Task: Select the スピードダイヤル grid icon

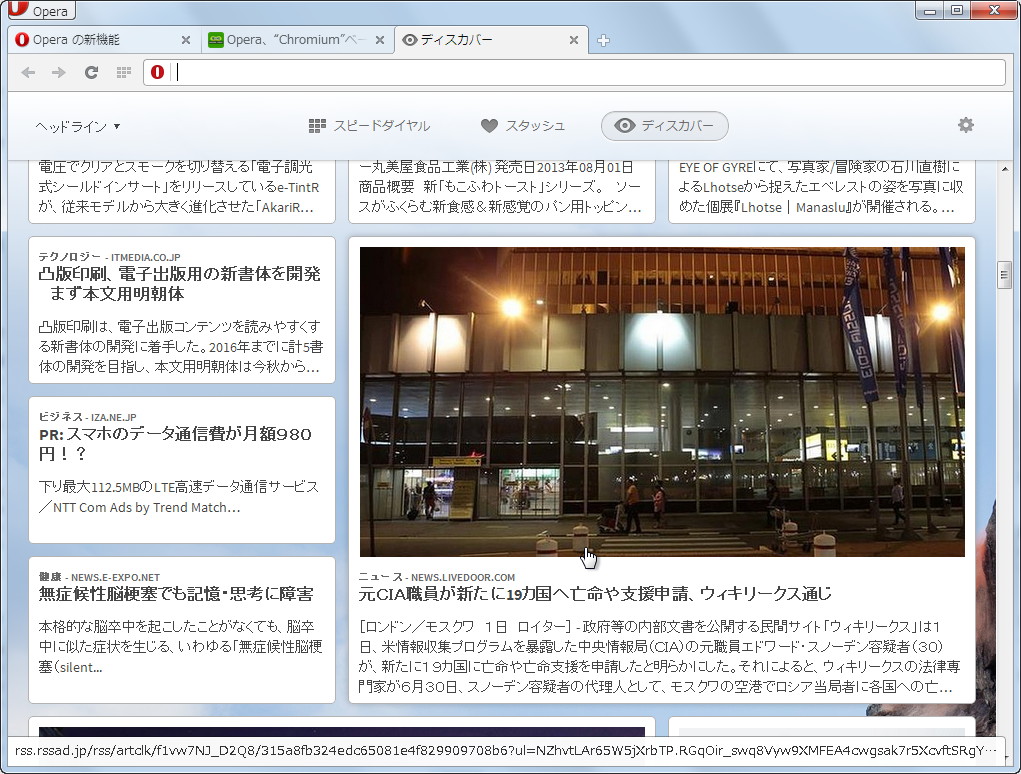Action: 316,125
